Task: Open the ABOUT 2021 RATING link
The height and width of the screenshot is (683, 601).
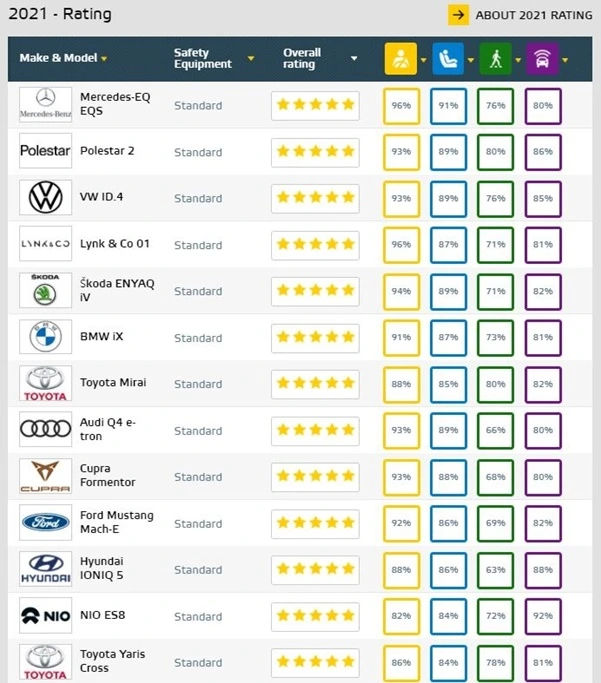Action: (533, 15)
